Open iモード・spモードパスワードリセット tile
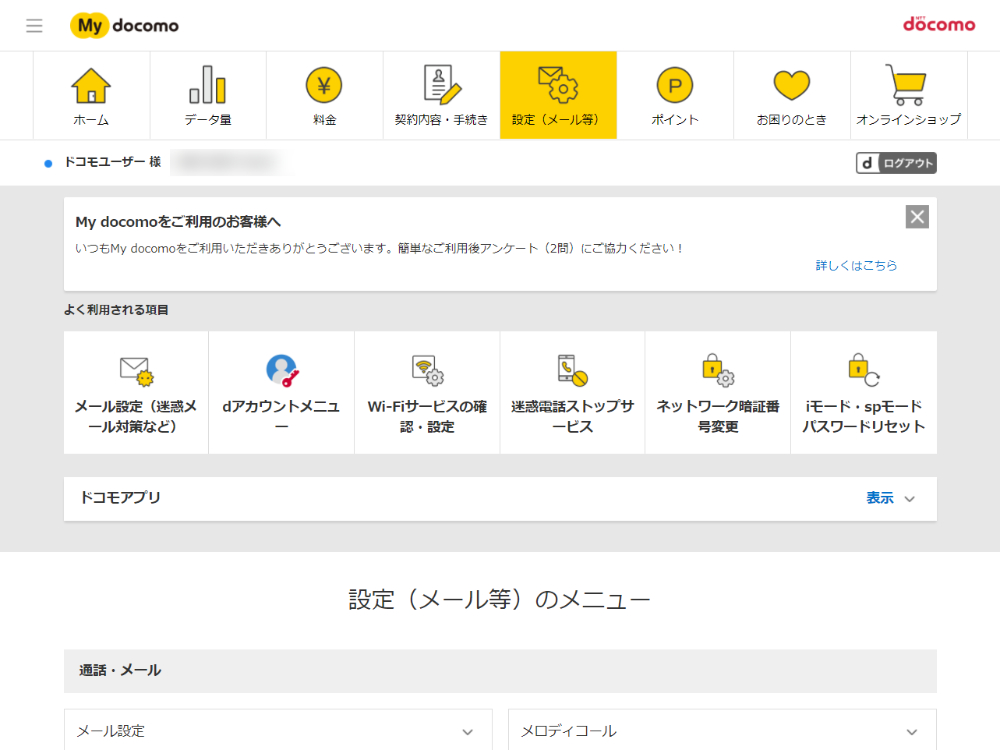Viewport: 1000px width, 750px height. pyautogui.click(x=864, y=392)
